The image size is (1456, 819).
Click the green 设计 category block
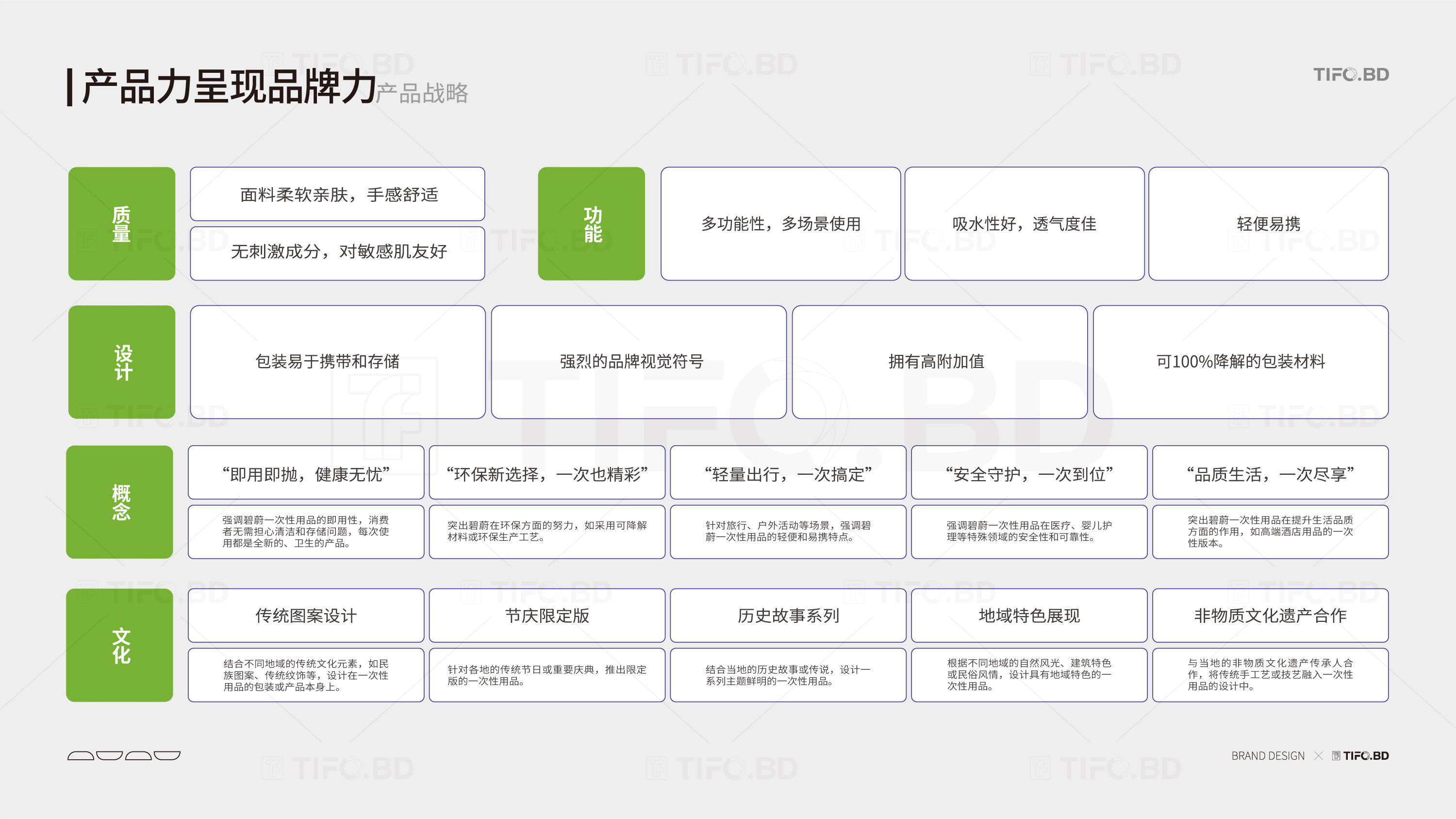[x=121, y=362]
